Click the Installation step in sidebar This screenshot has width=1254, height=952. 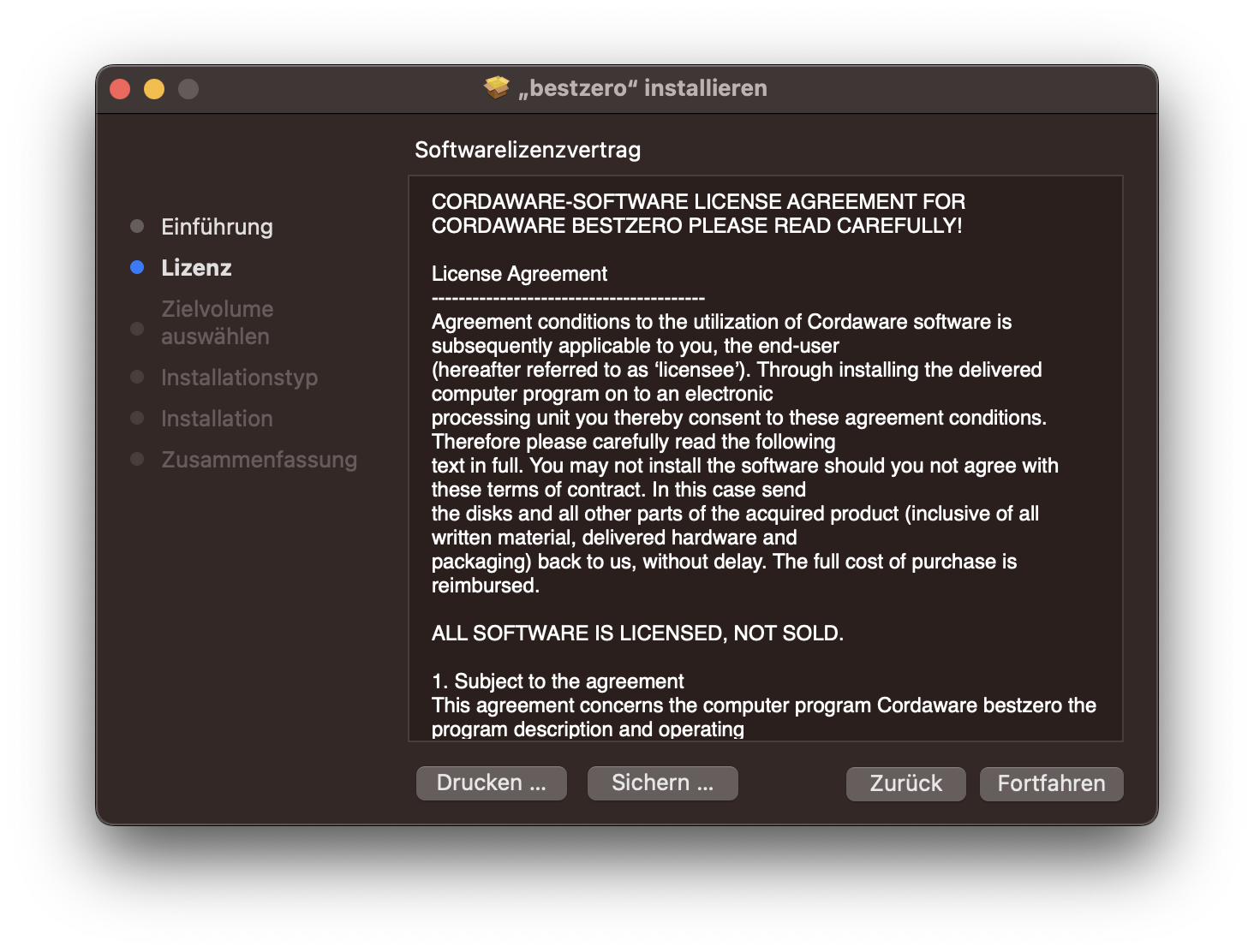pos(217,419)
